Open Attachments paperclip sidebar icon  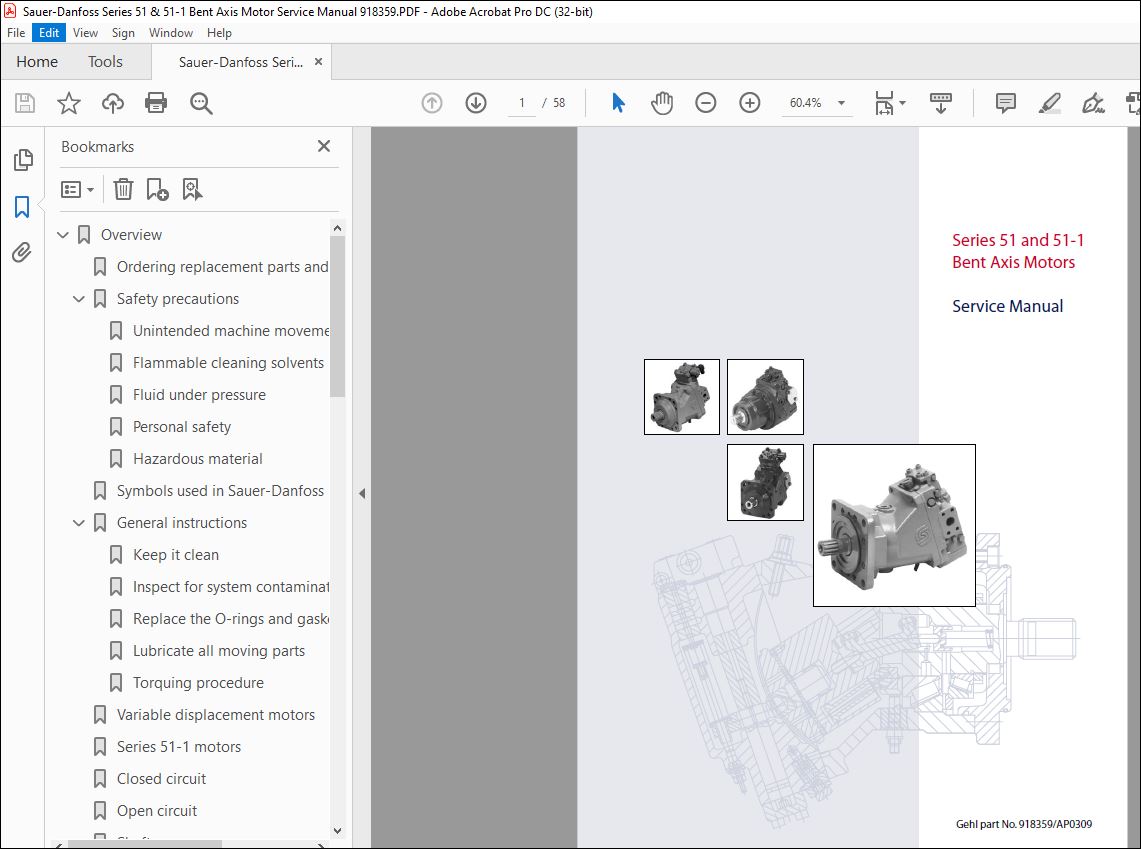(x=22, y=252)
